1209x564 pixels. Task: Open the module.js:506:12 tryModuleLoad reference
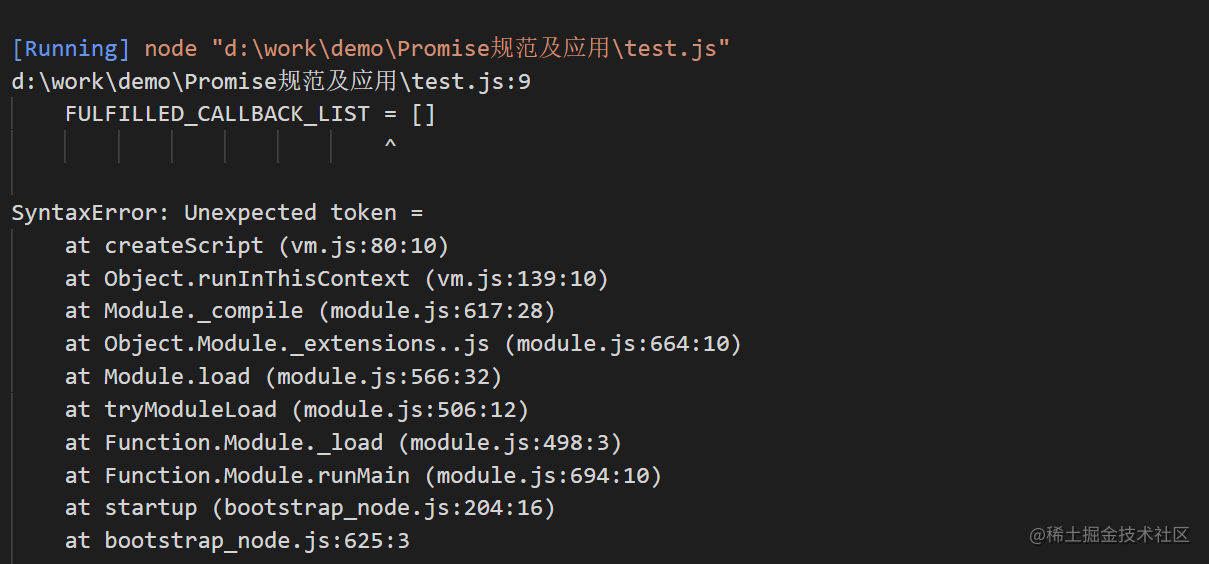[410, 410]
